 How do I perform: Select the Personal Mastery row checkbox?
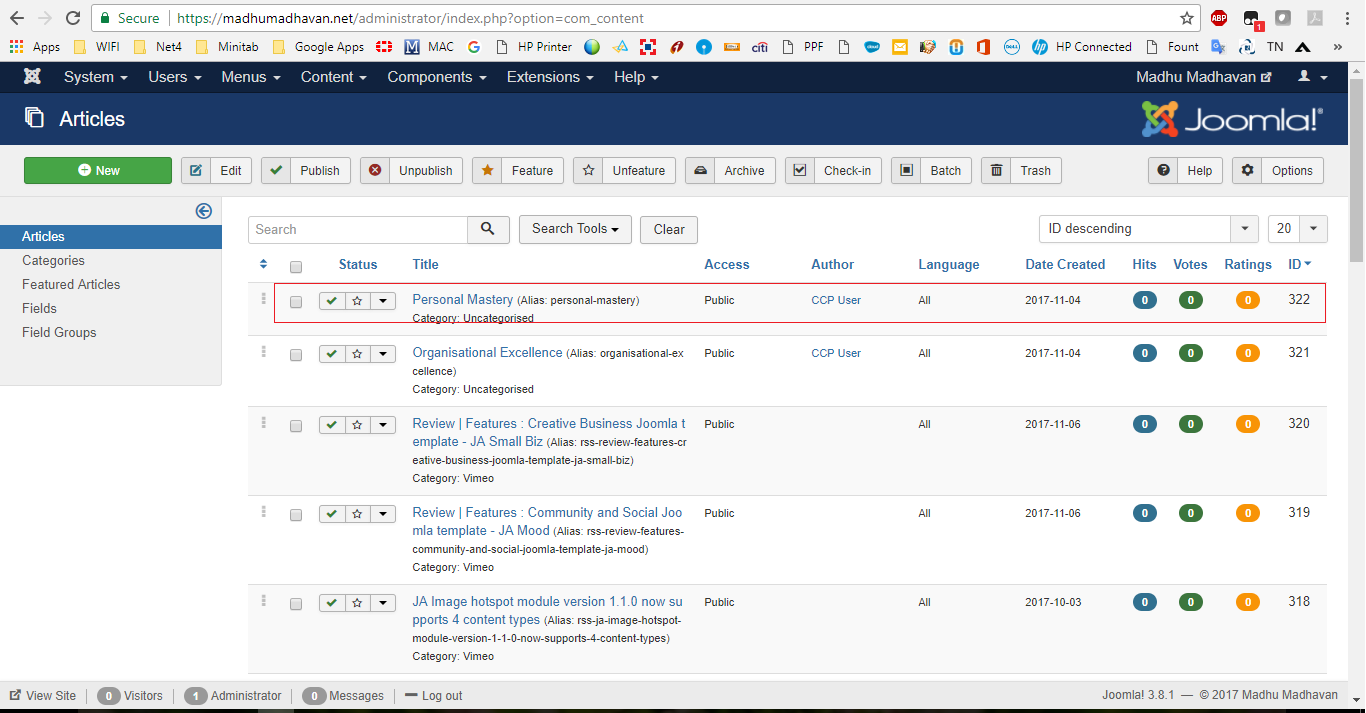click(296, 302)
